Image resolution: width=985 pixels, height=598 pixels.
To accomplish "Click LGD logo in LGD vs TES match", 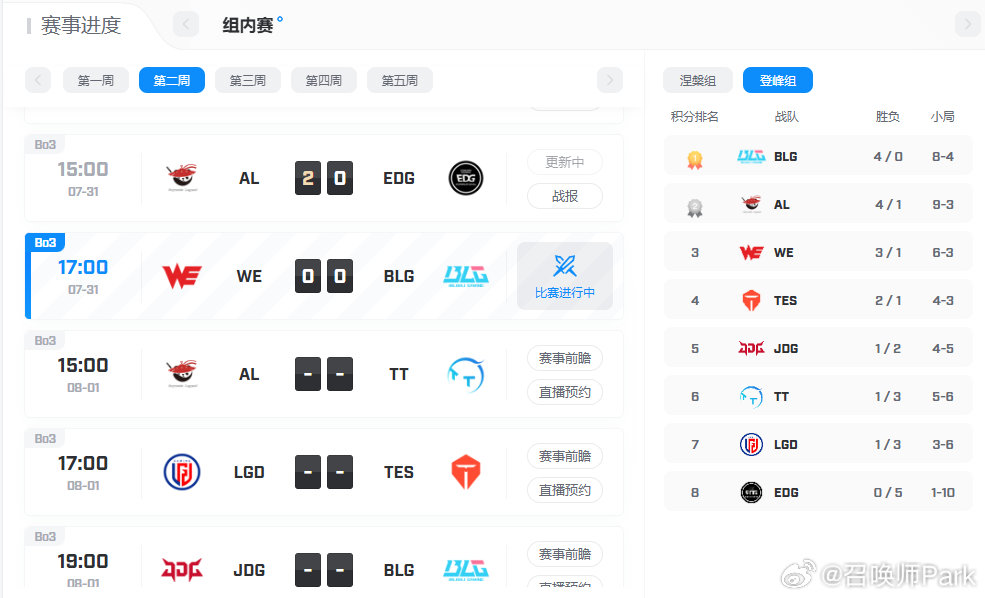I will tap(182, 472).
